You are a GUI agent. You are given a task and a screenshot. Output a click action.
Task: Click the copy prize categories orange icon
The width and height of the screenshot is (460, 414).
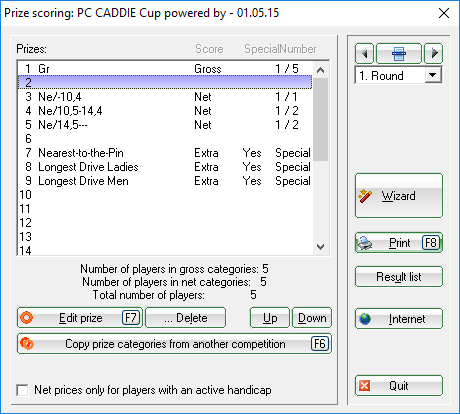point(27,344)
